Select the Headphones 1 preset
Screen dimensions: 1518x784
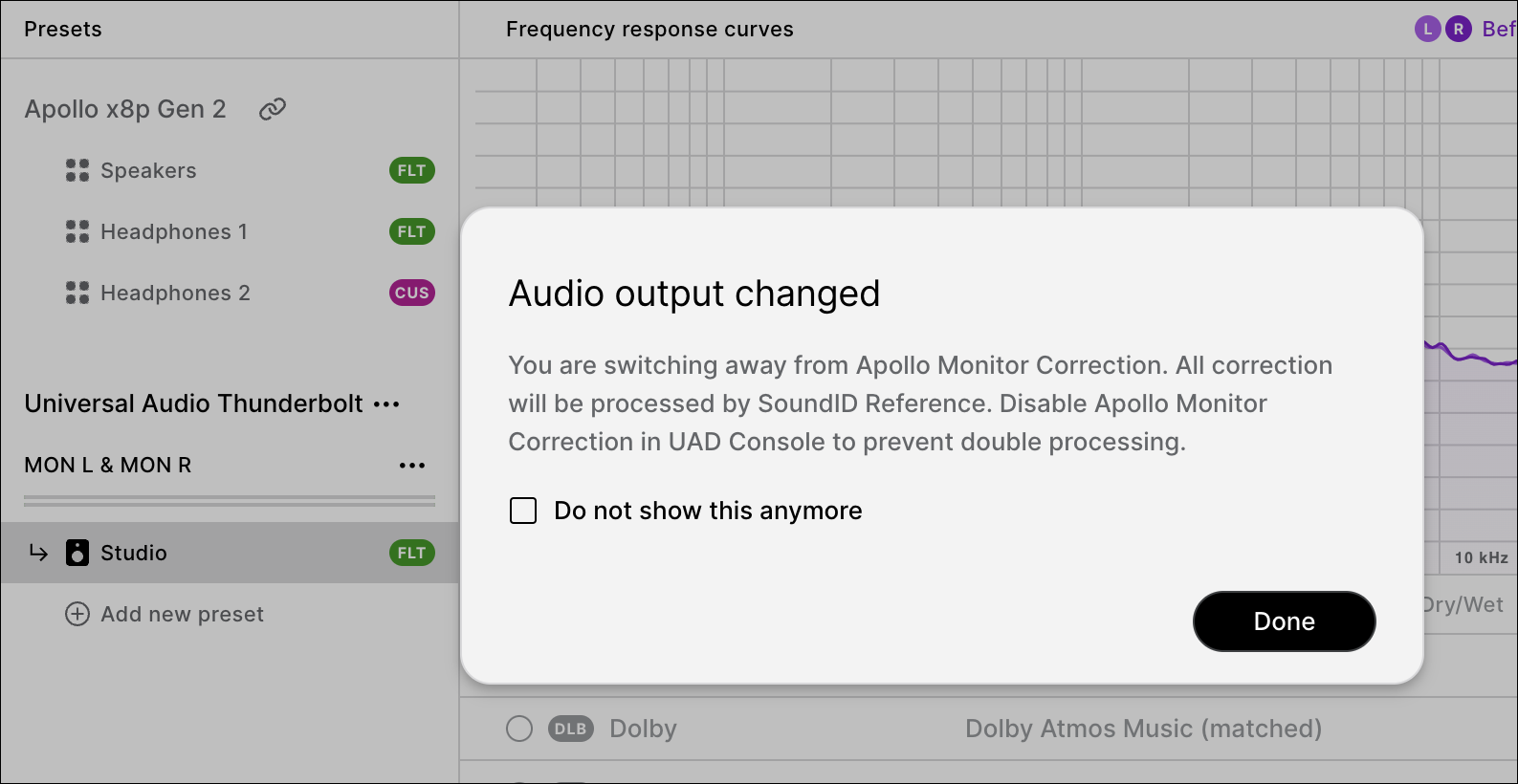click(x=174, y=231)
